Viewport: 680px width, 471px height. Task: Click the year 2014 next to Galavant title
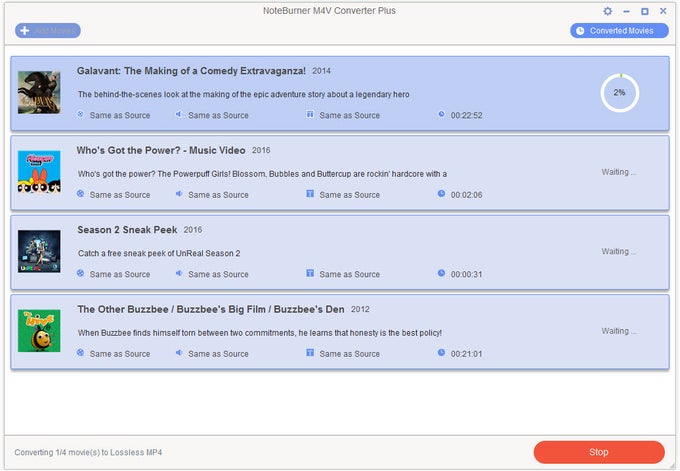(321, 71)
